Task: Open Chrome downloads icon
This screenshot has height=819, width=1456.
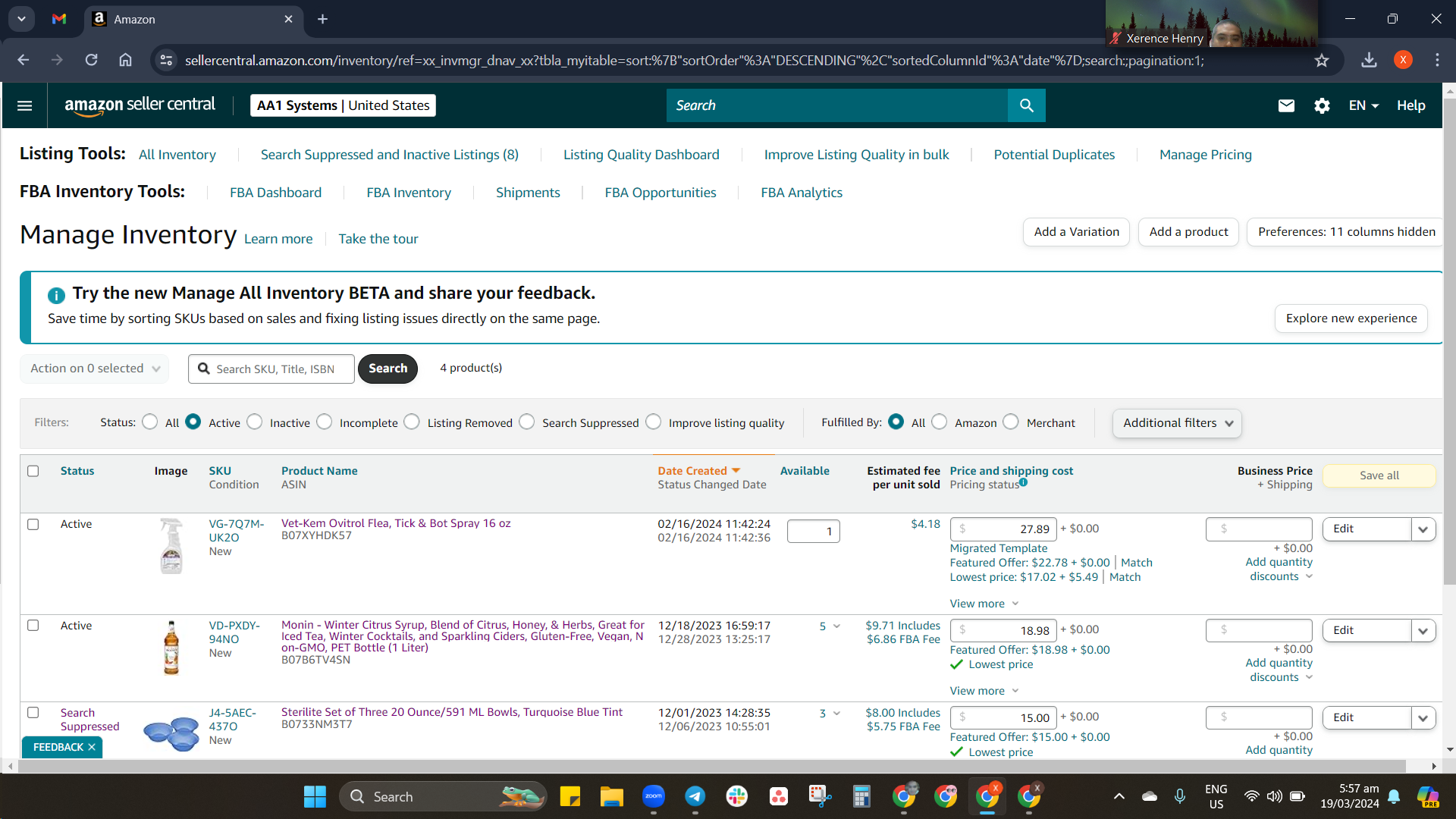Action: [x=1369, y=60]
